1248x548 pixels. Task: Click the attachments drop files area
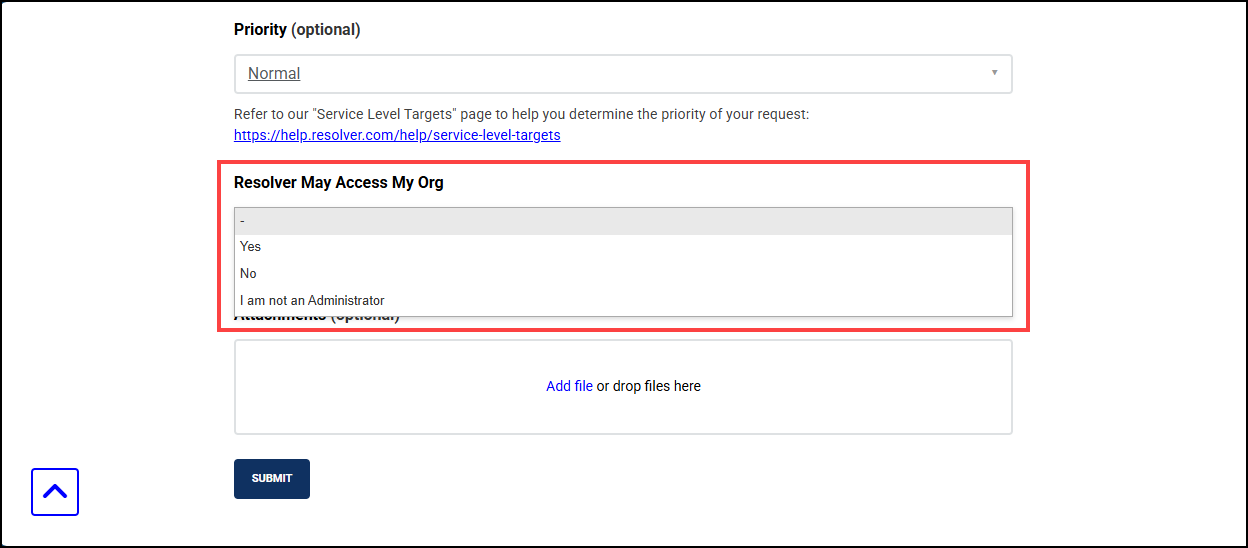pos(623,387)
